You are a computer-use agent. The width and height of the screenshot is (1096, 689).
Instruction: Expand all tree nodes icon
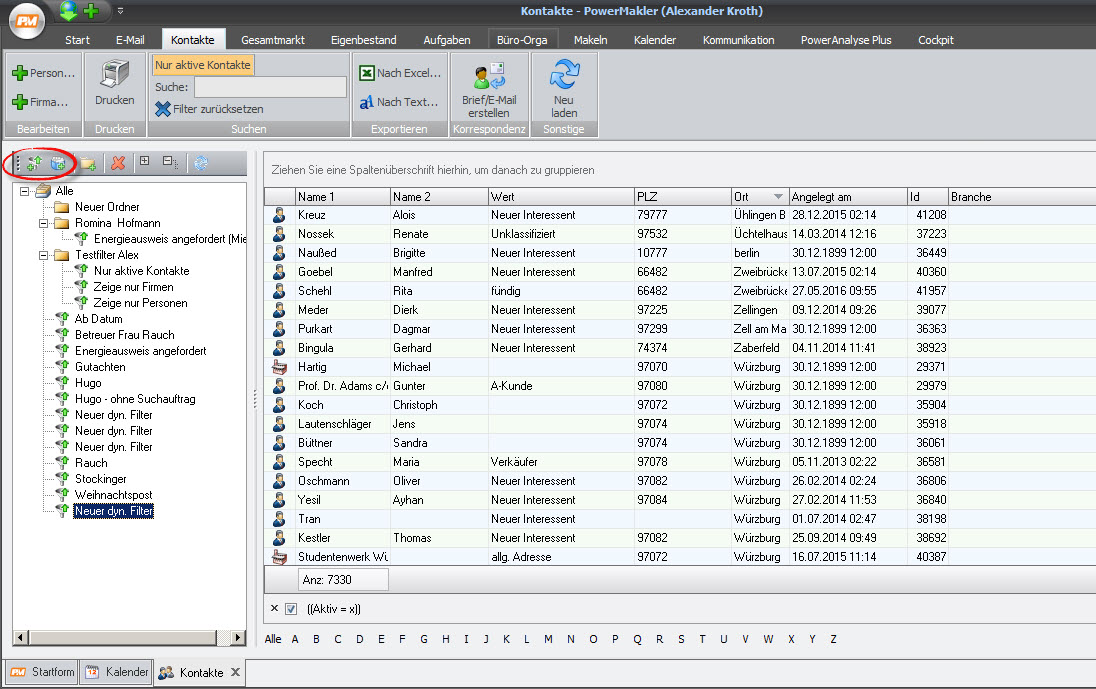point(144,161)
